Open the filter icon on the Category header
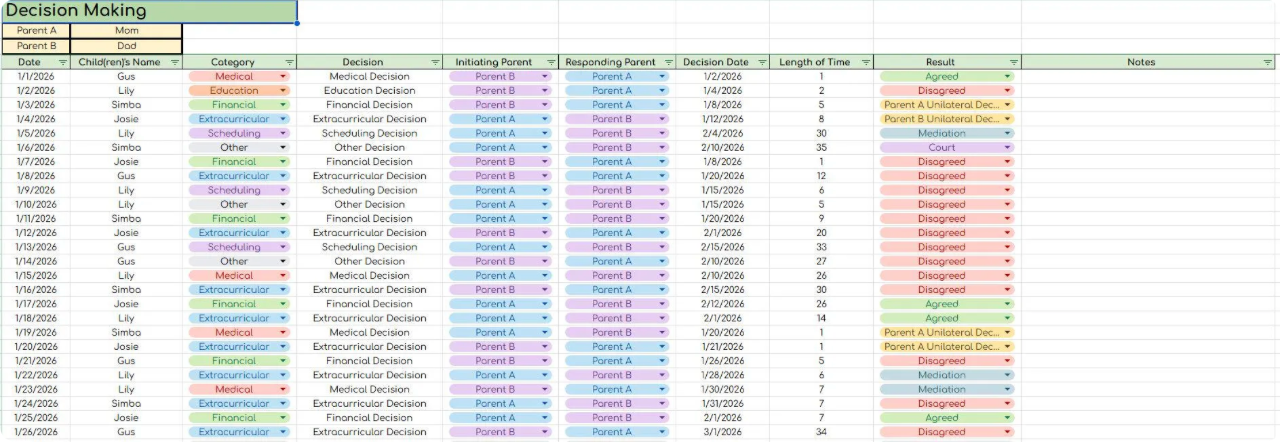This screenshot has width=1284, height=446. (290, 62)
